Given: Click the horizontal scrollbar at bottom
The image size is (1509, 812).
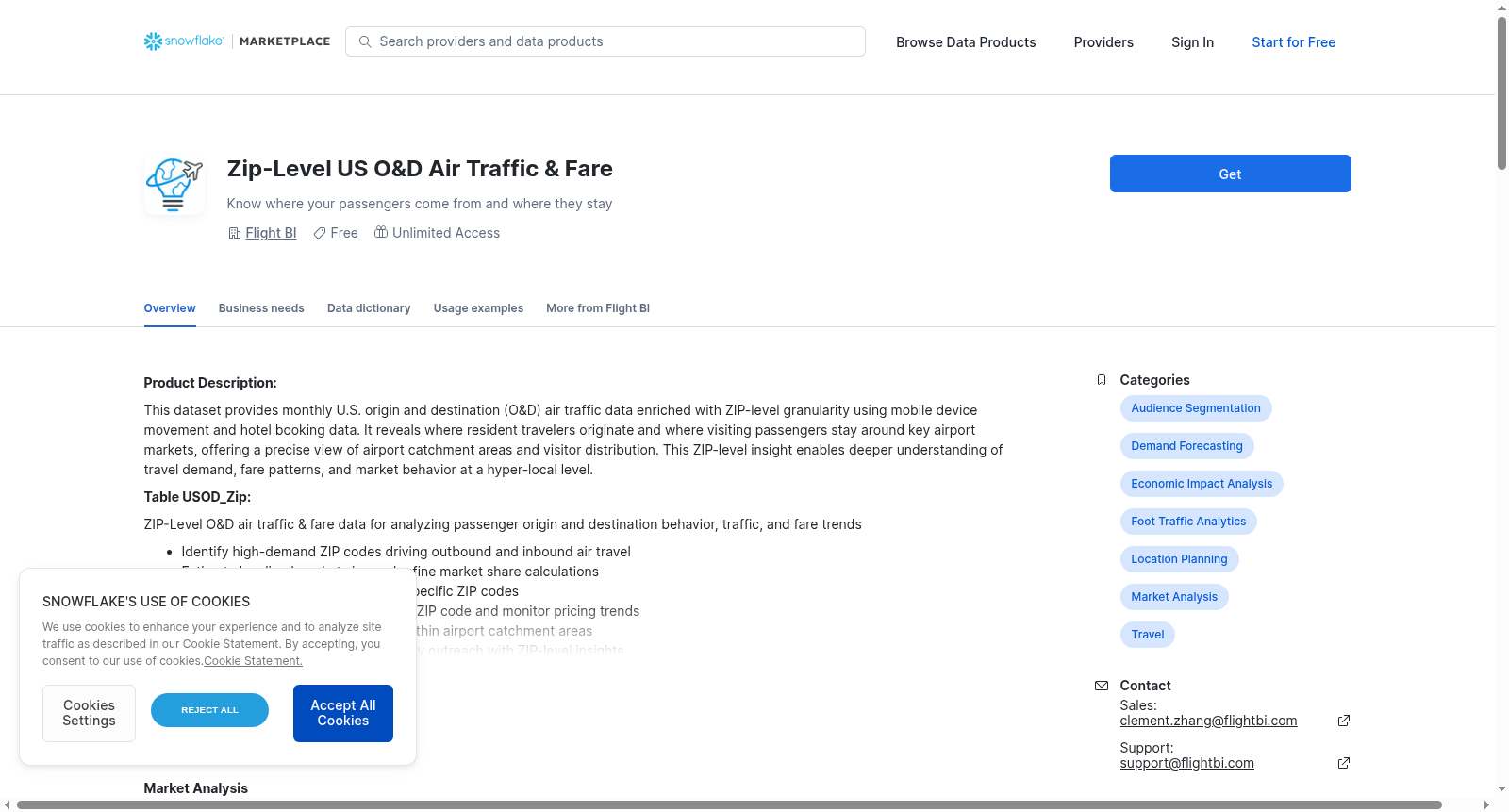Looking at the screenshot, I should (x=729, y=804).
